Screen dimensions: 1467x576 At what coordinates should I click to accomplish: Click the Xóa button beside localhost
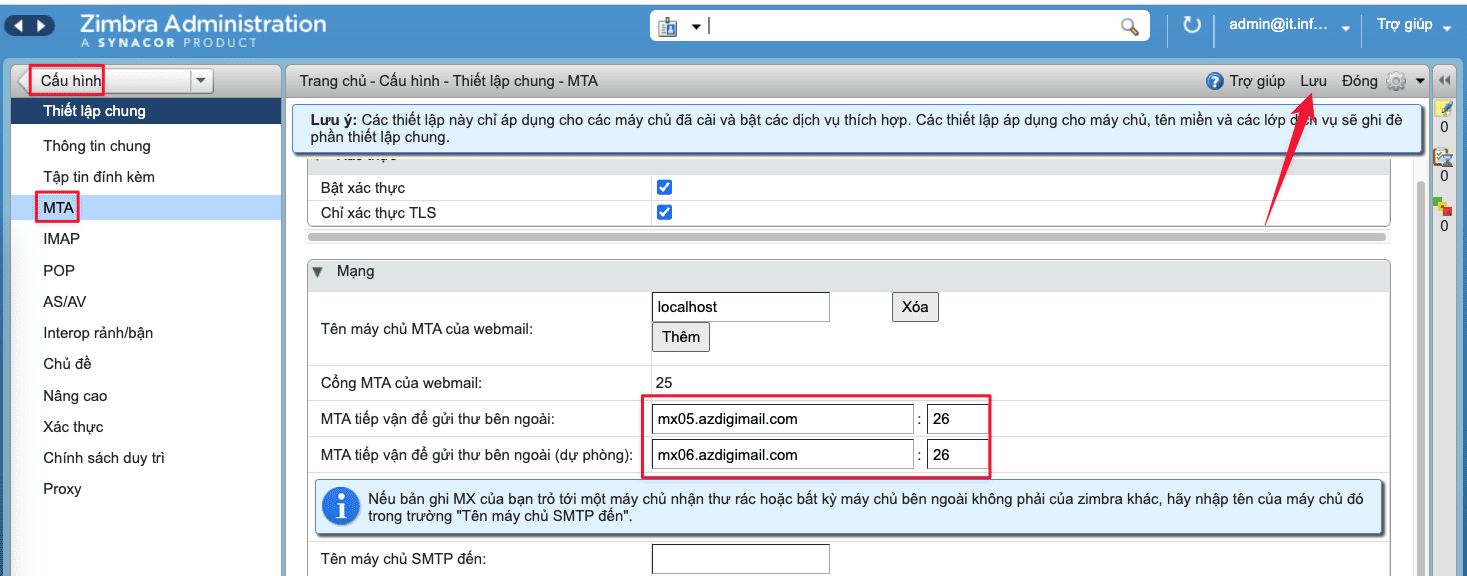(914, 307)
